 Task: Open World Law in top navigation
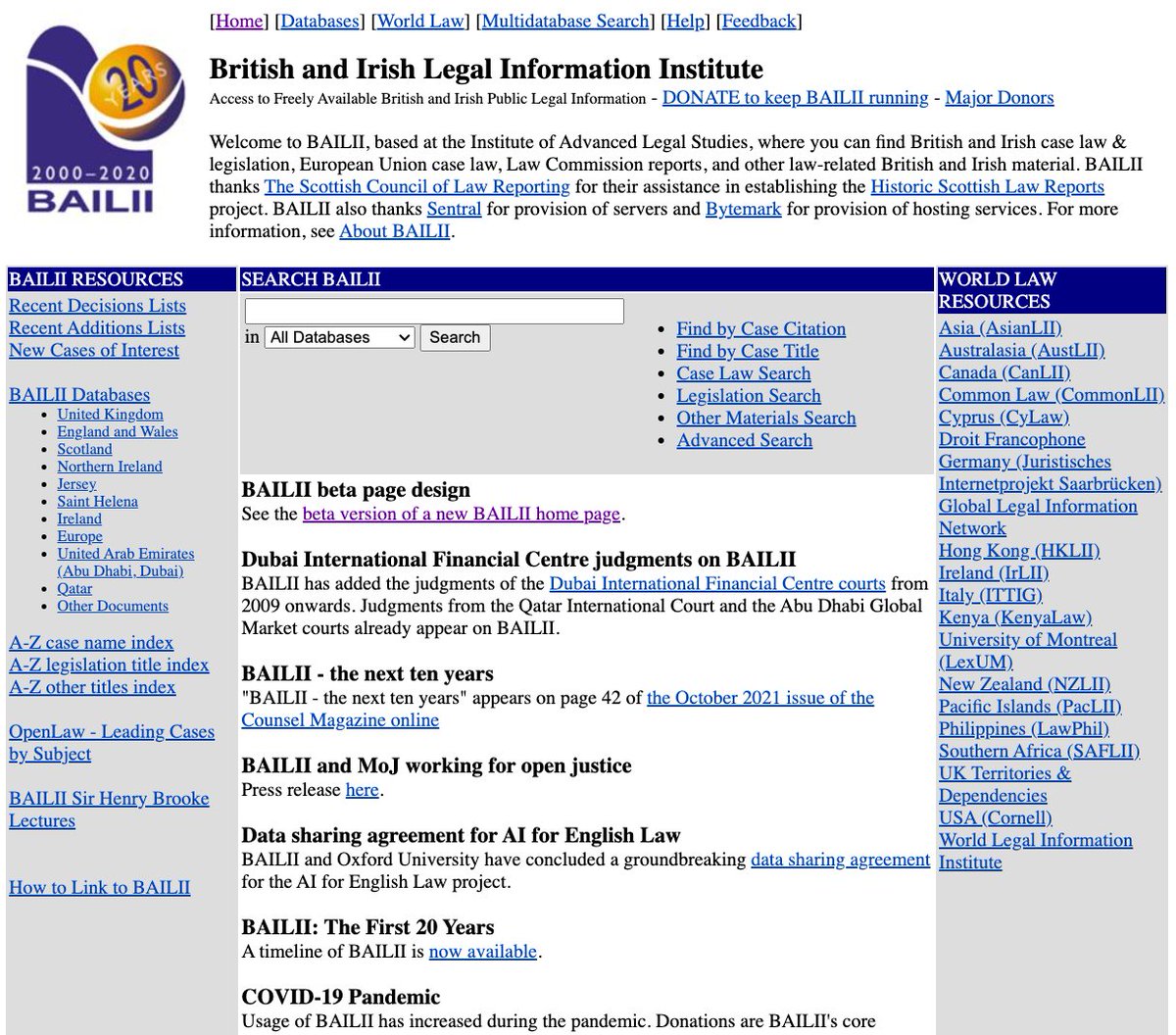[x=422, y=21]
